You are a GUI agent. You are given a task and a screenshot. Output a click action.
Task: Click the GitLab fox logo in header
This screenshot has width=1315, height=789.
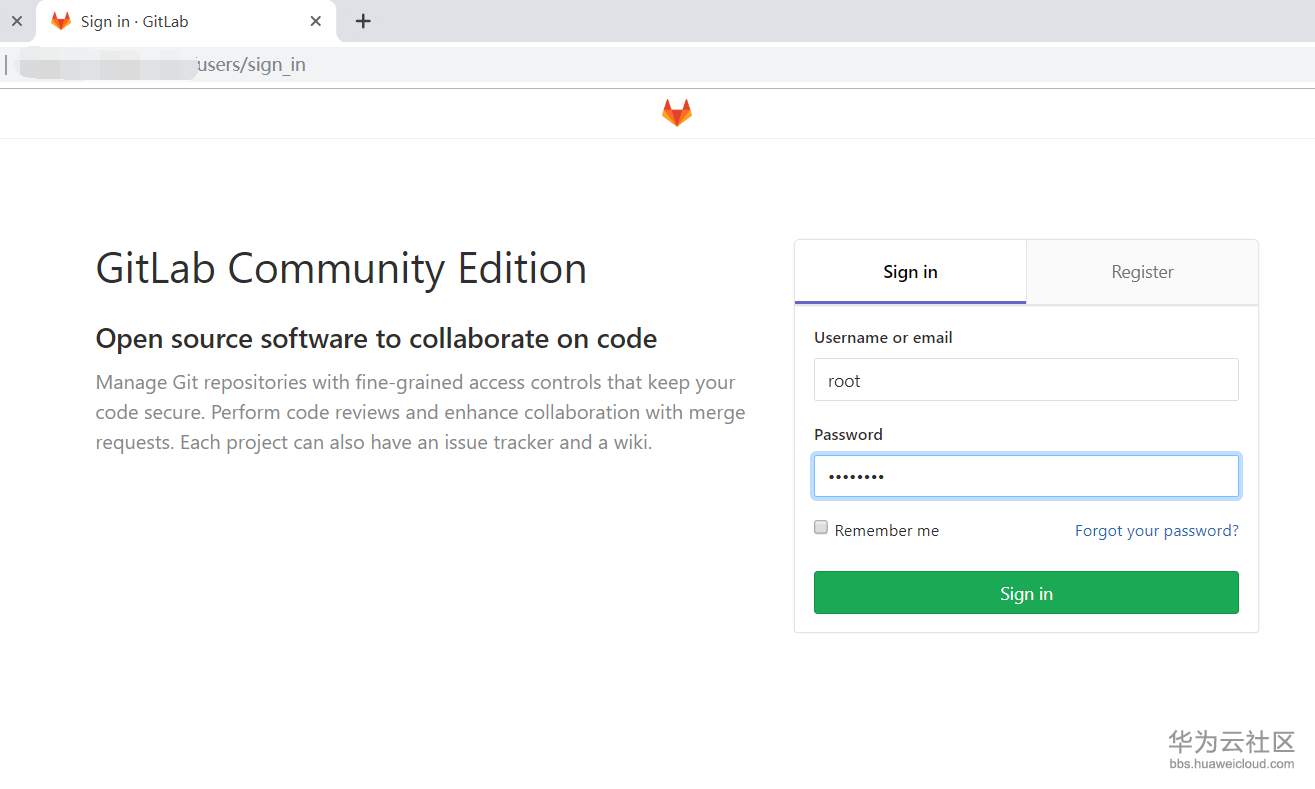coord(677,113)
